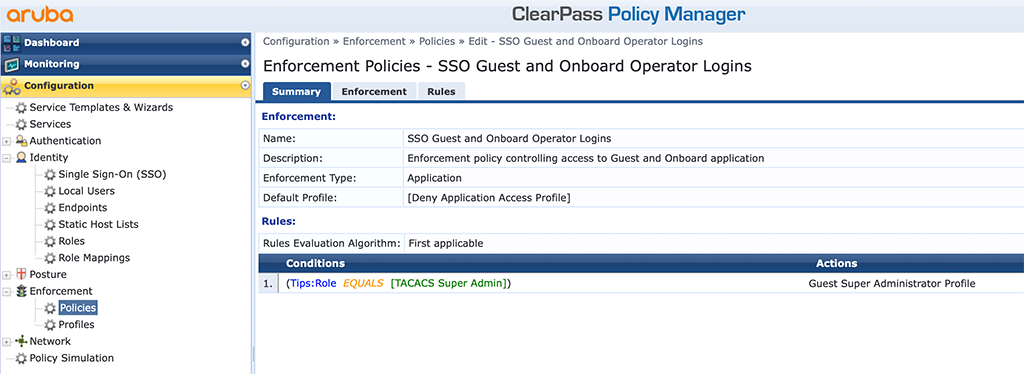The image size is (1024, 374).
Task: Click the Network topology icon
Action: [22, 341]
